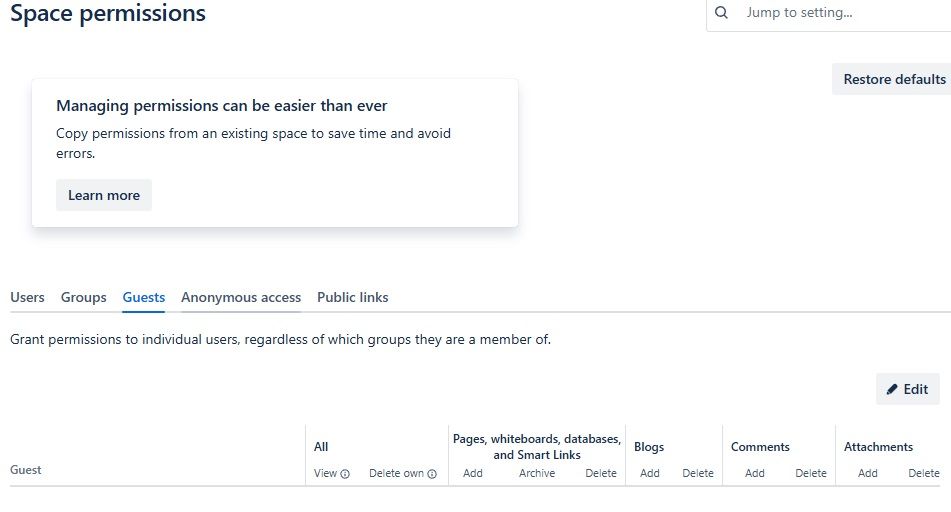Select the Guests tab
951x512 pixels.
pyautogui.click(x=144, y=297)
